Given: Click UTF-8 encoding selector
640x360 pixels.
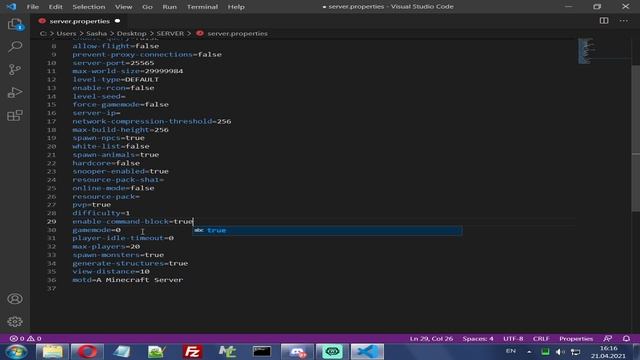Looking at the screenshot, I should click(513, 338).
